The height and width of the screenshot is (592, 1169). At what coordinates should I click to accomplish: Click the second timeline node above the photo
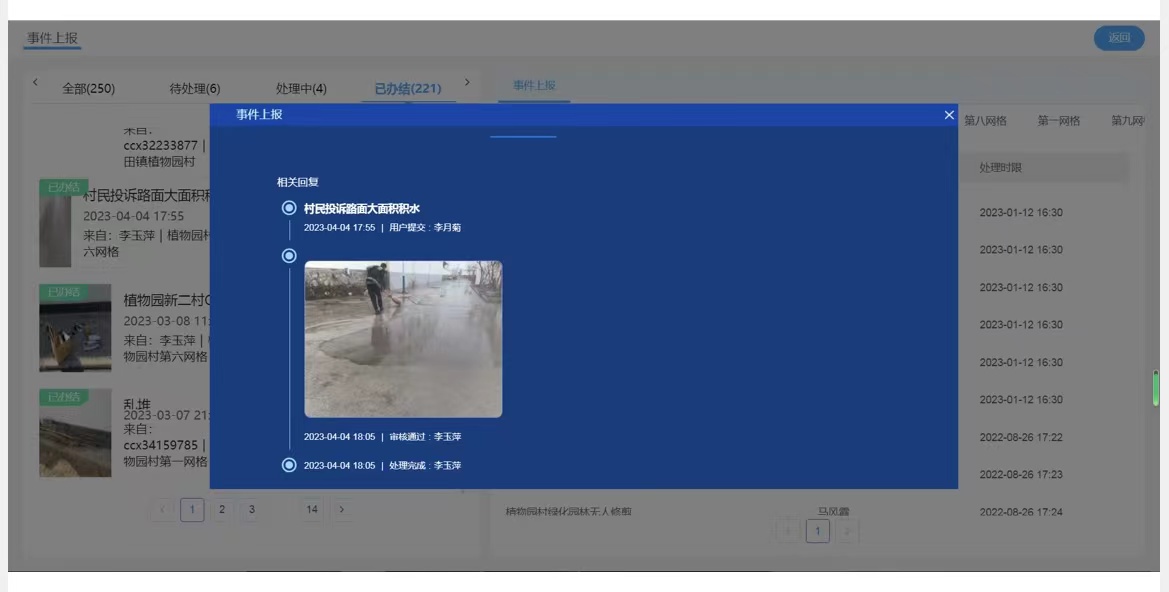(x=289, y=256)
